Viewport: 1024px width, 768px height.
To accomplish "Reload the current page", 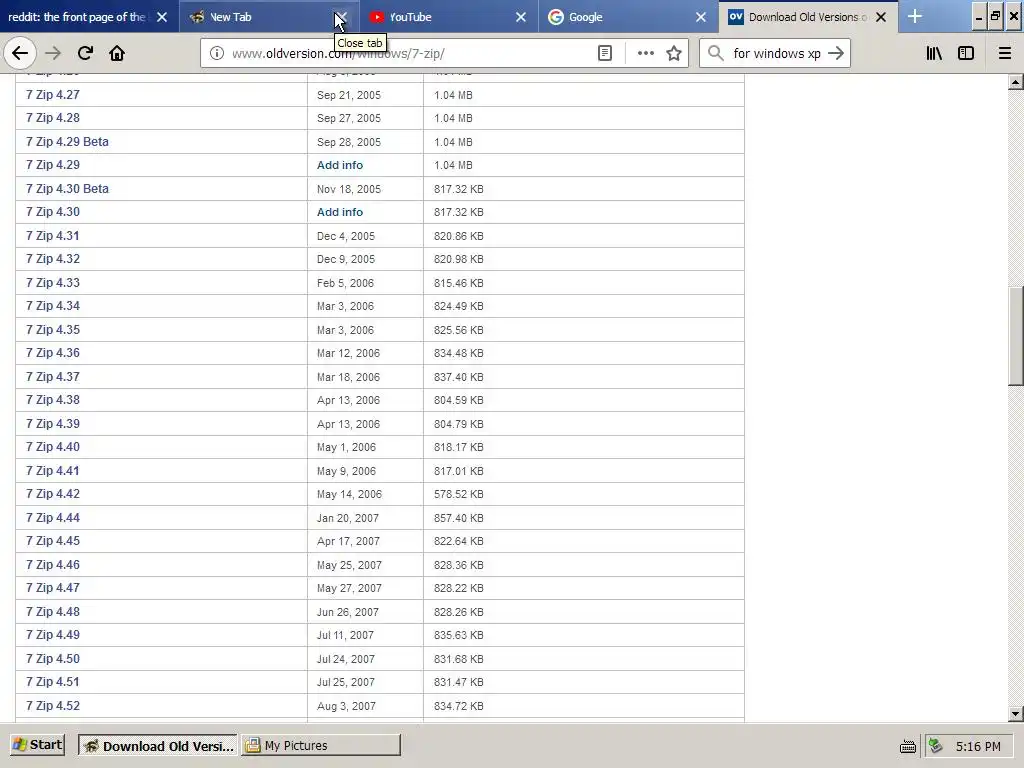I will (85, 53).
